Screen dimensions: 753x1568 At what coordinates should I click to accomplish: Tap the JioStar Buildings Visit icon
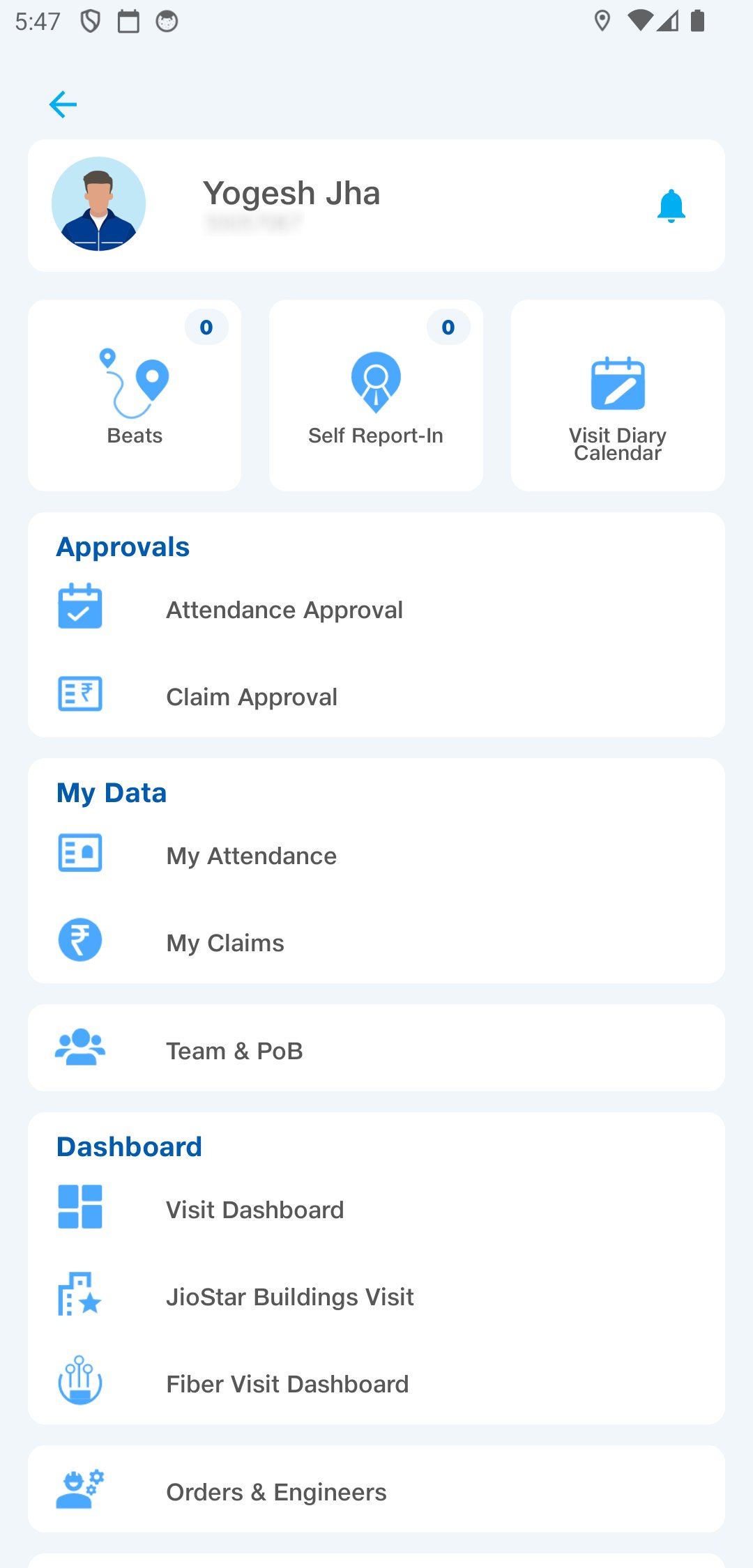(x=80, y=1294)
